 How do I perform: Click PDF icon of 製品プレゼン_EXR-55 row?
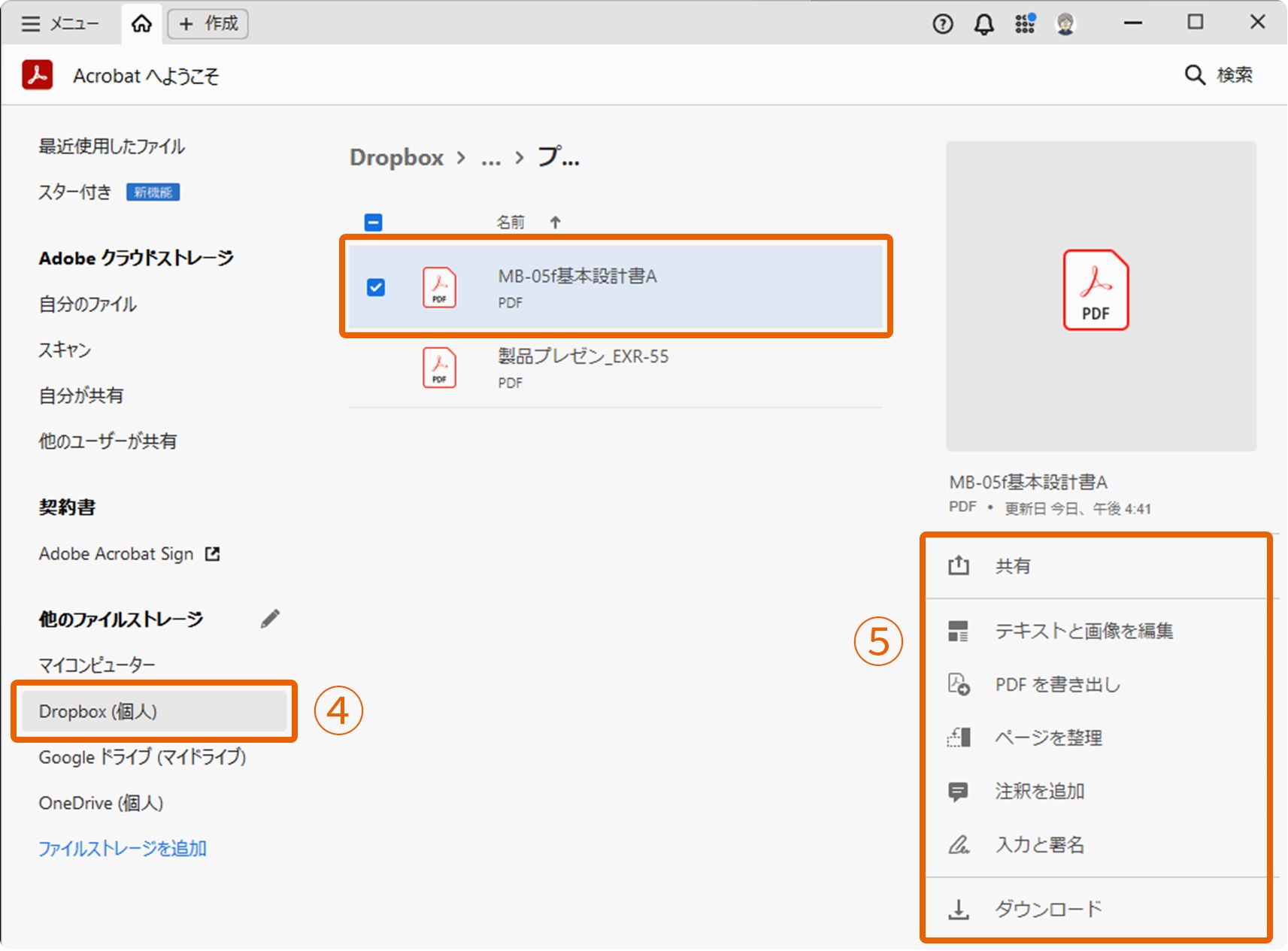point(439,367)
